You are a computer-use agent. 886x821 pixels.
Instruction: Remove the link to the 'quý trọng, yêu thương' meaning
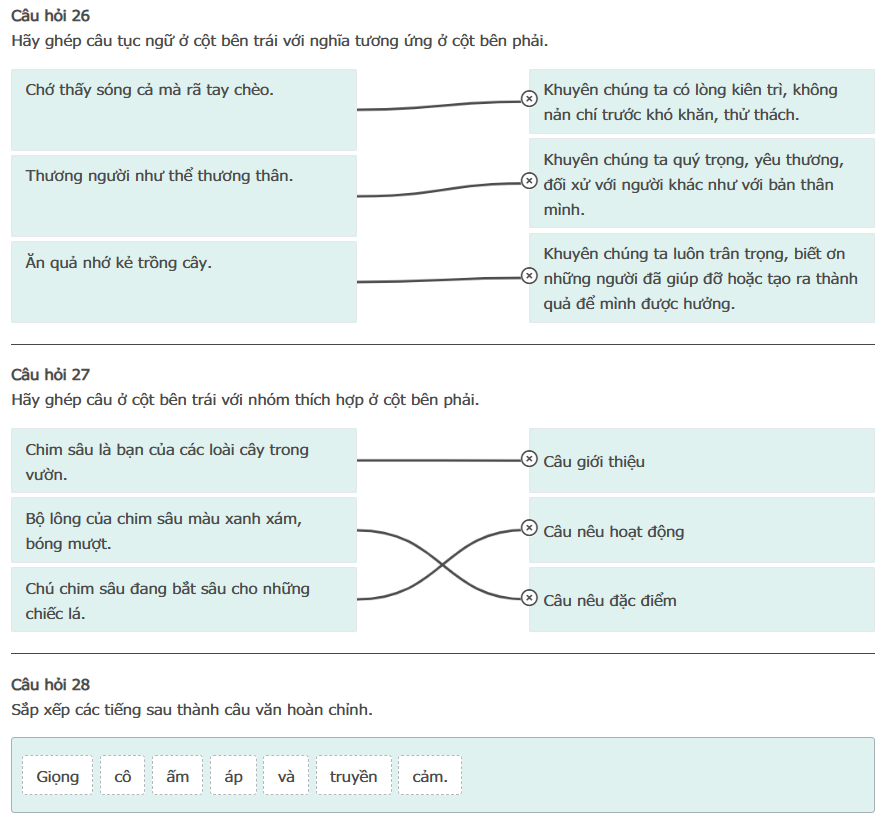[x=529, y=180]
